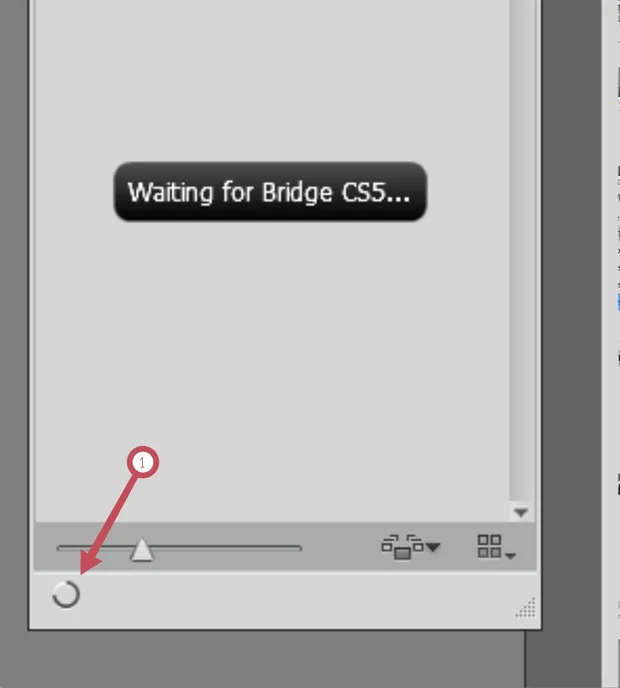Open the sort-arrangement icon in bottom toolbar
The height and width of the screenshot is (688, 620).
pyautogui.click(x=402, y=547)
